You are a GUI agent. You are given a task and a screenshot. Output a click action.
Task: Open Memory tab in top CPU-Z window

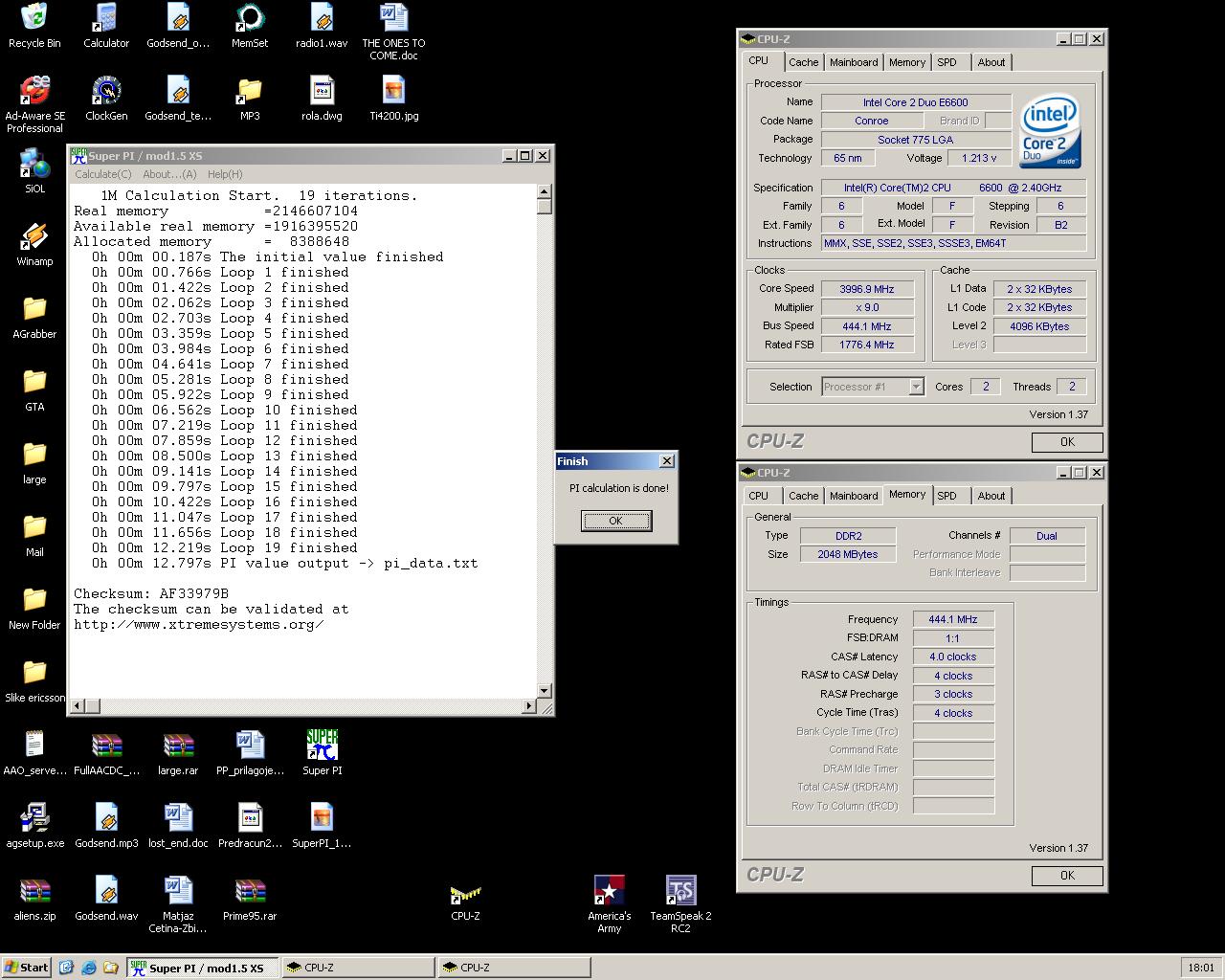pyautogui.click(x=906, y=62)
